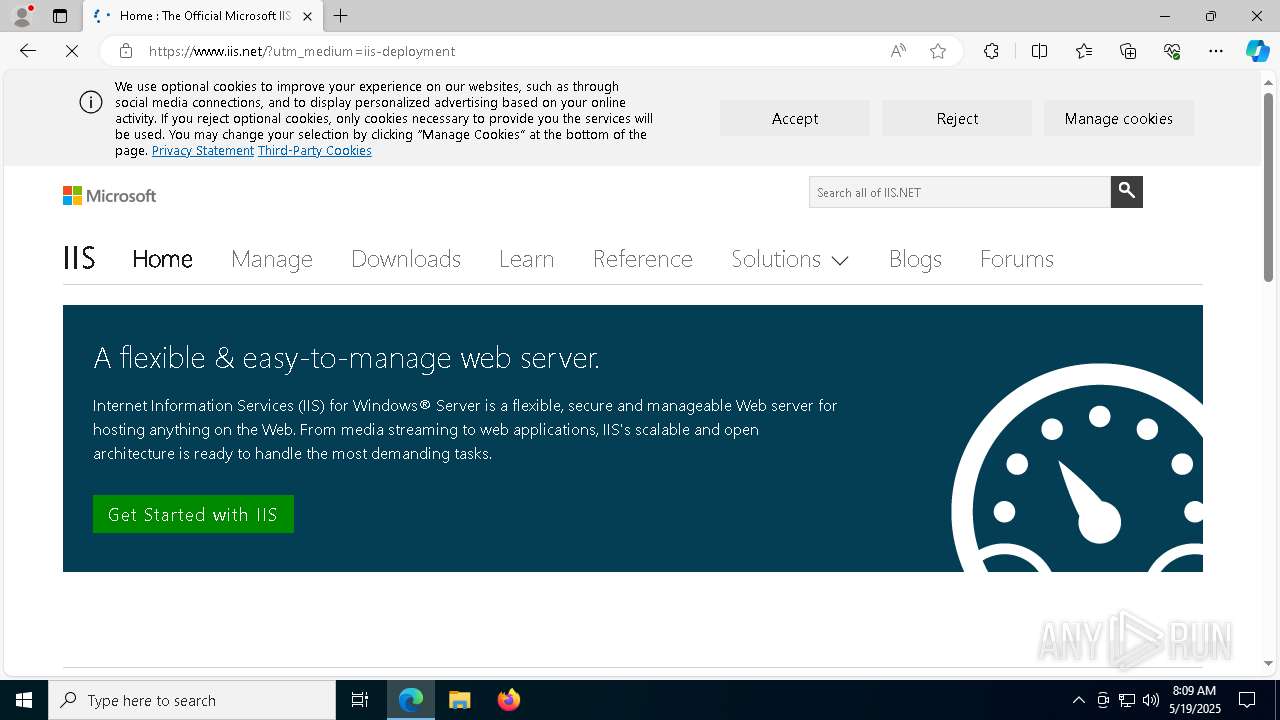Open the Third-Party Cookies link
This screenshot has height=720, width=1280.
[x=315, y=150]
